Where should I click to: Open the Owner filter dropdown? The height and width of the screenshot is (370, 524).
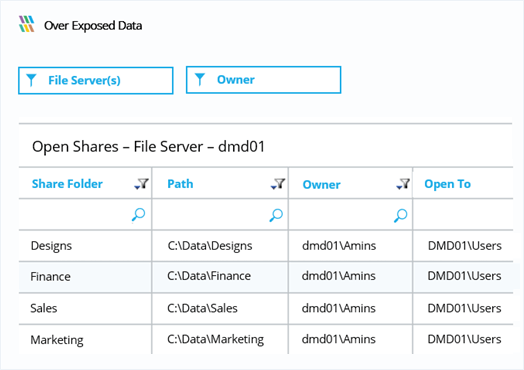click(x=263, y=80)
